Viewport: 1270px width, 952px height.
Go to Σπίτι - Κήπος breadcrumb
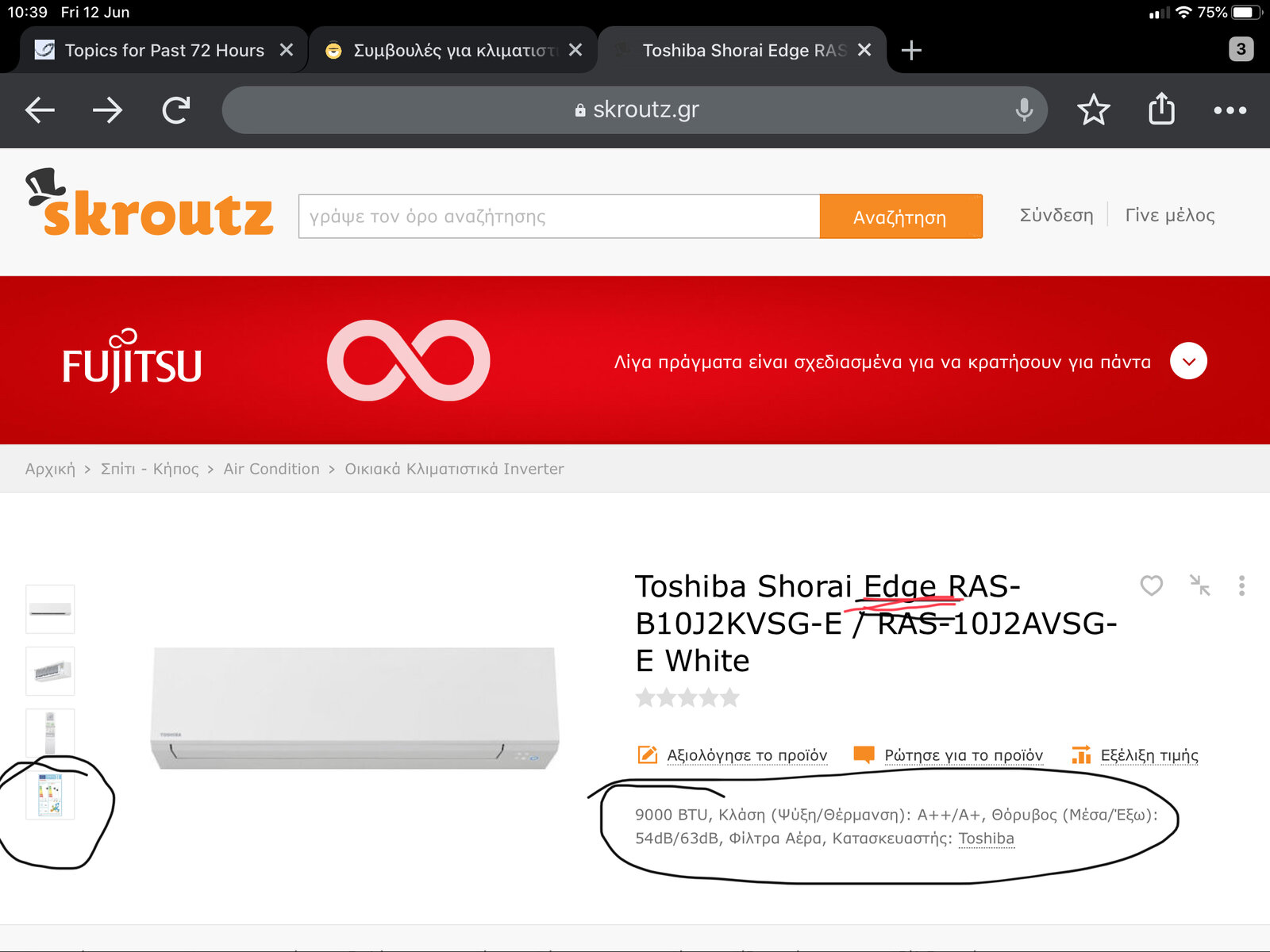(149, 469)
